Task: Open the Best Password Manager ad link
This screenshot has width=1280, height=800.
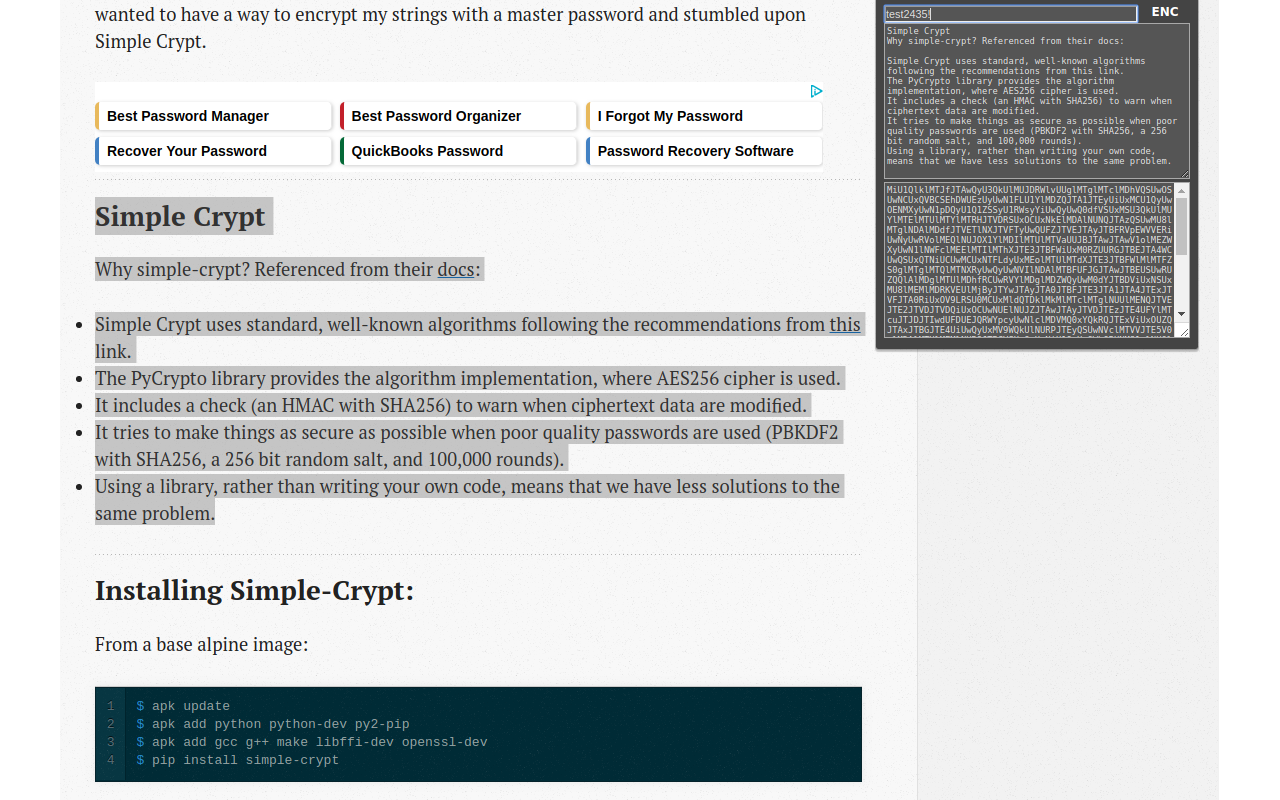Action: coord(213,116)
